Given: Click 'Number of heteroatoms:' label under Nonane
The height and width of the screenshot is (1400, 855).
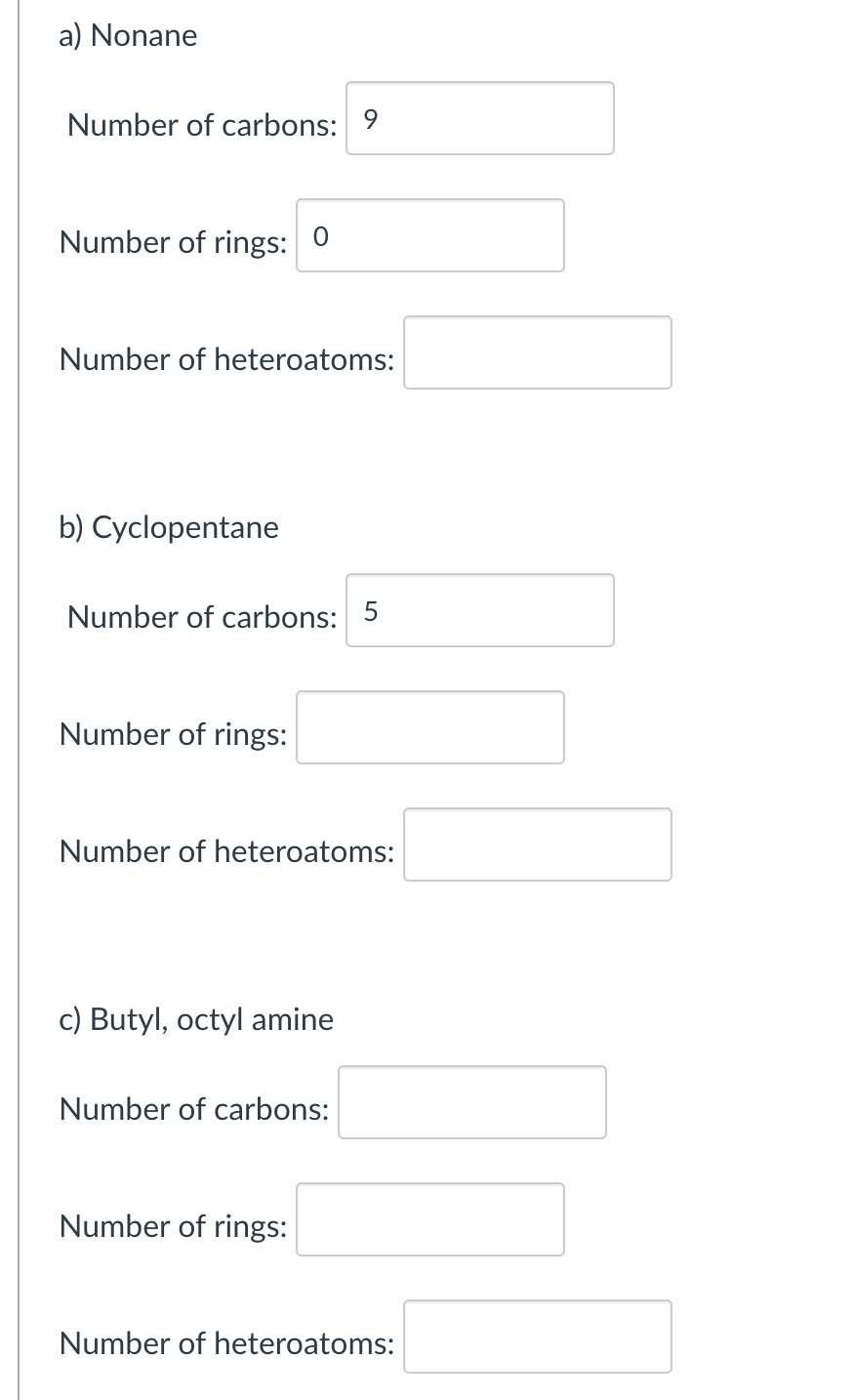Looking at the screenshot, I should coord(227,360).
